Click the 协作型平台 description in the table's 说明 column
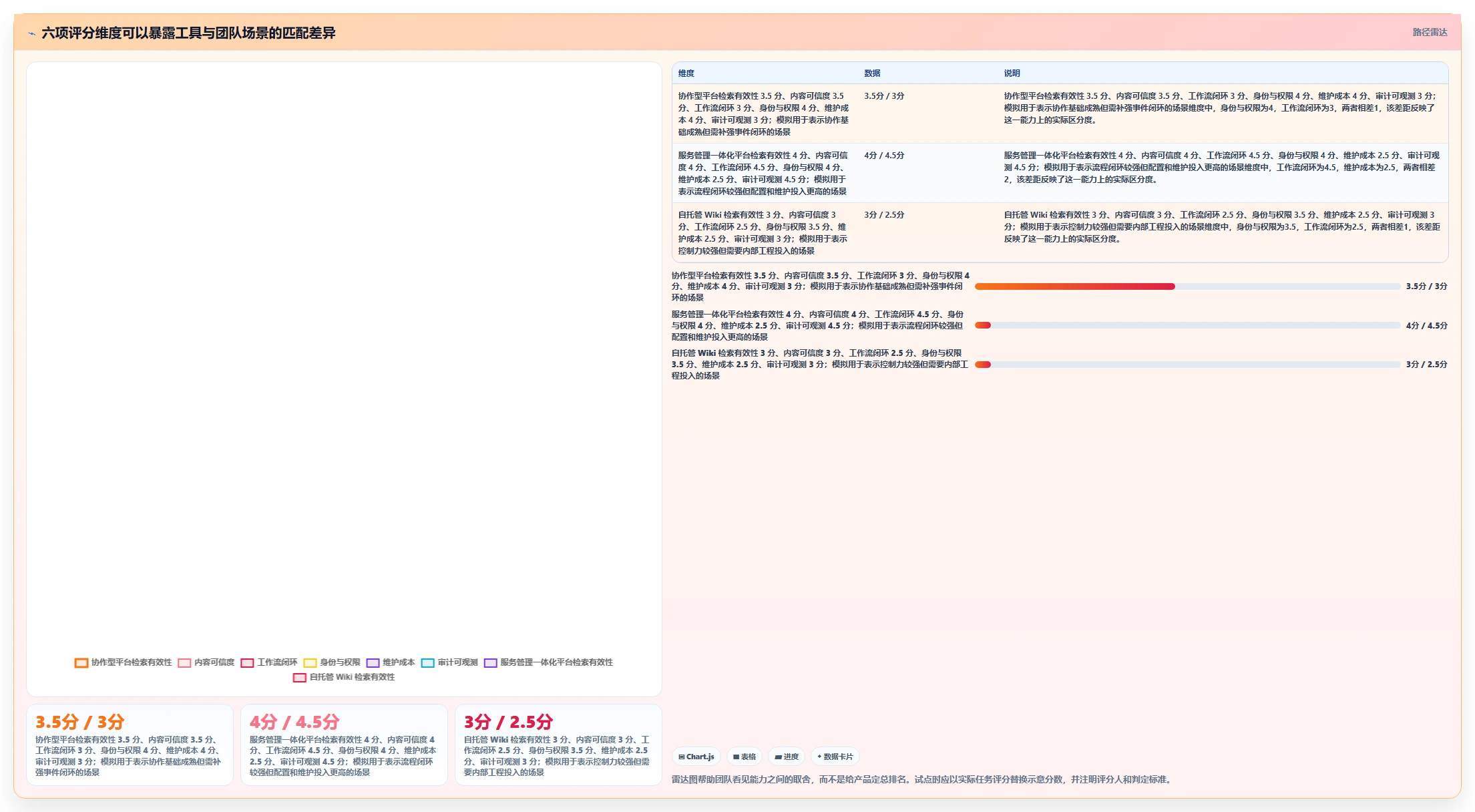This screenshot has width=1475, height=812. (1221, 108)
